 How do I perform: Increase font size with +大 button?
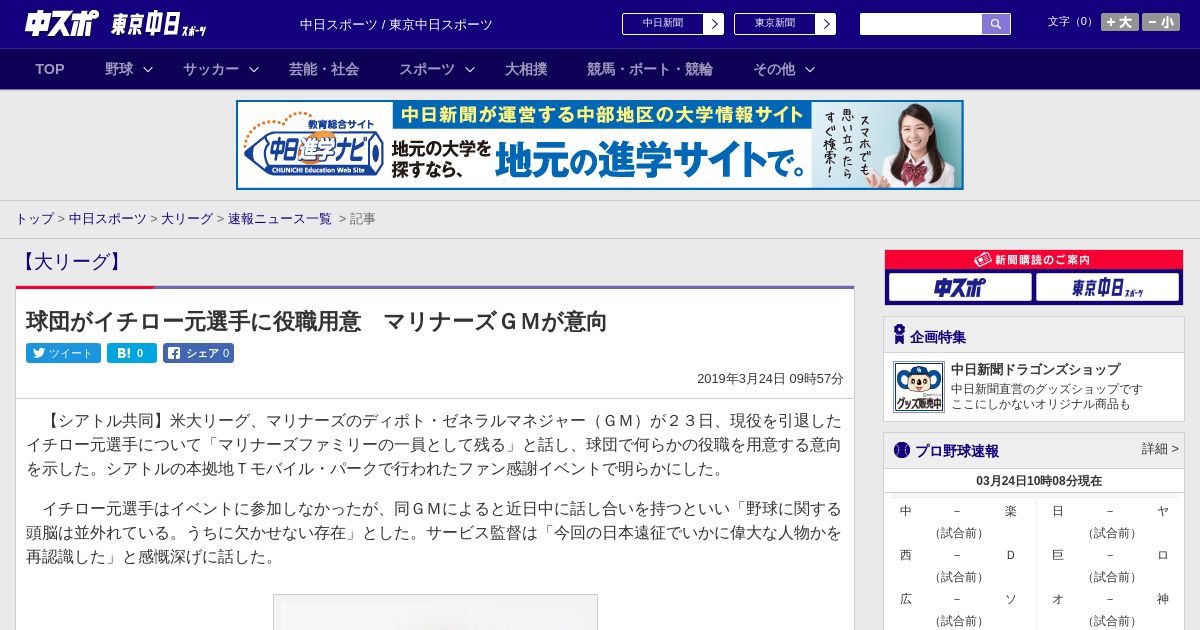click(x=1119, y=22)
